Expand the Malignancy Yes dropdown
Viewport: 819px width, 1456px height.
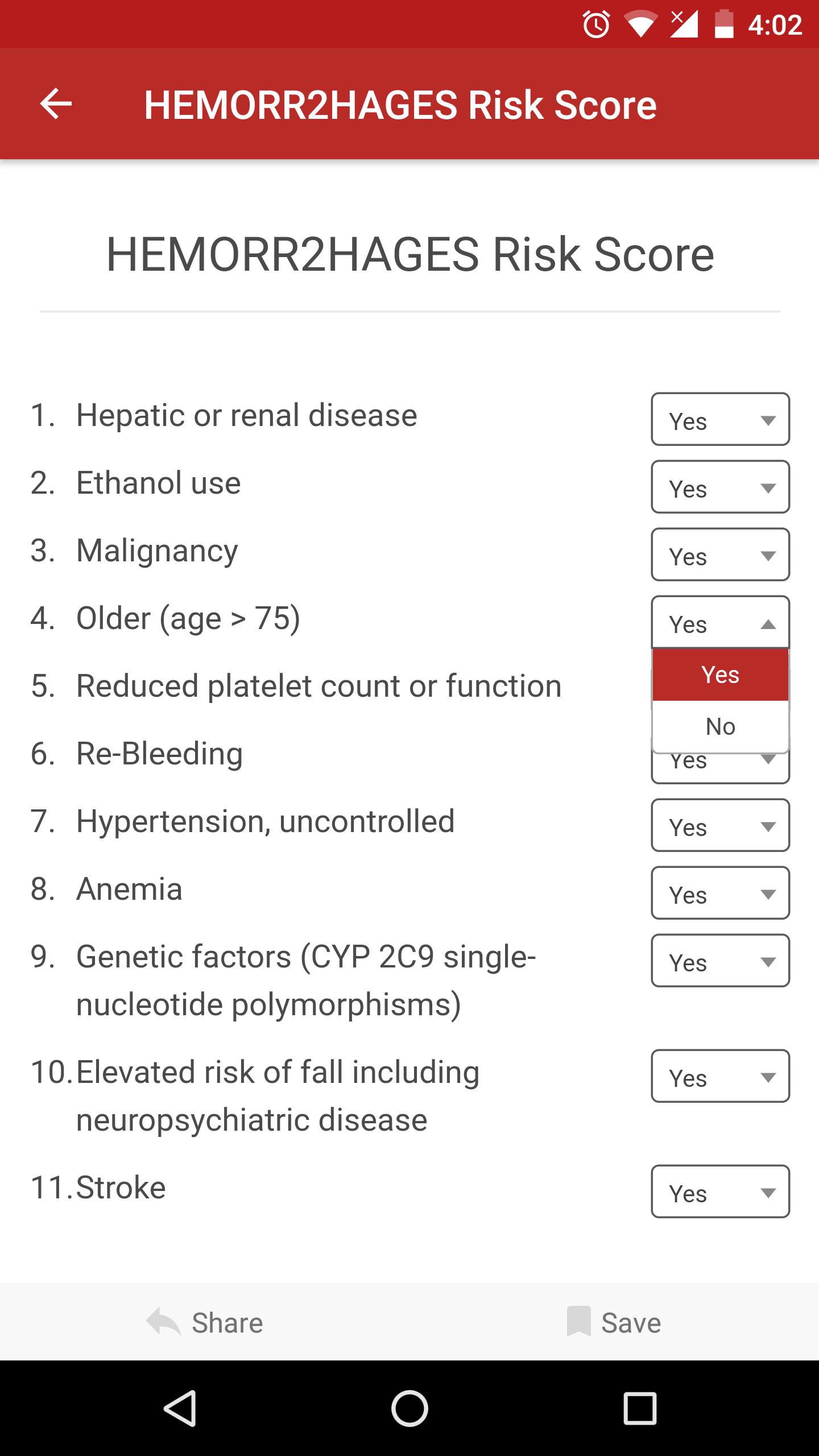pyautogui.click(x=720, y=555)
